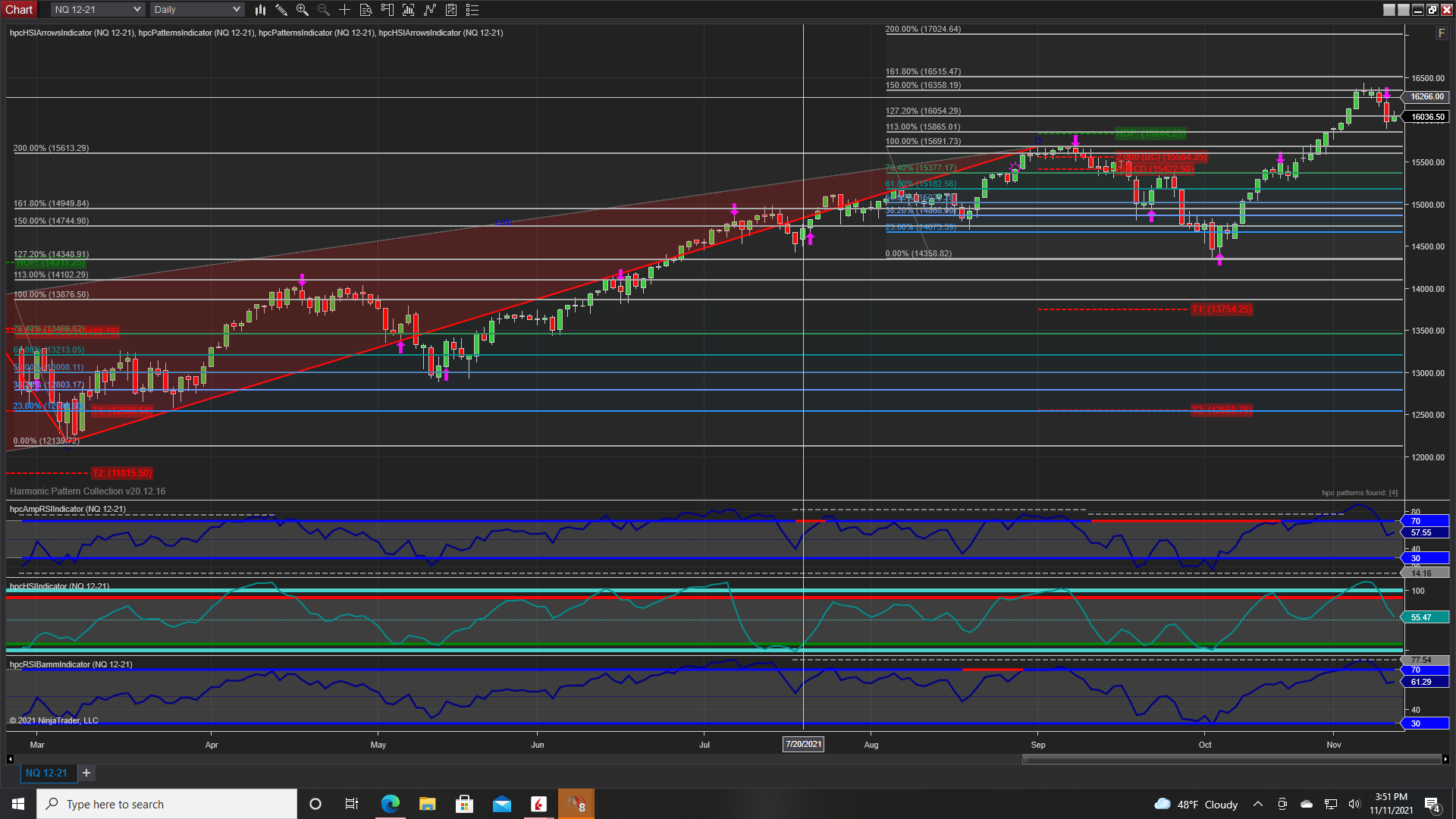The image size is (1456, 819).
Task: Open the drawing tools pencil icon
Action: [x=281, y=10]
